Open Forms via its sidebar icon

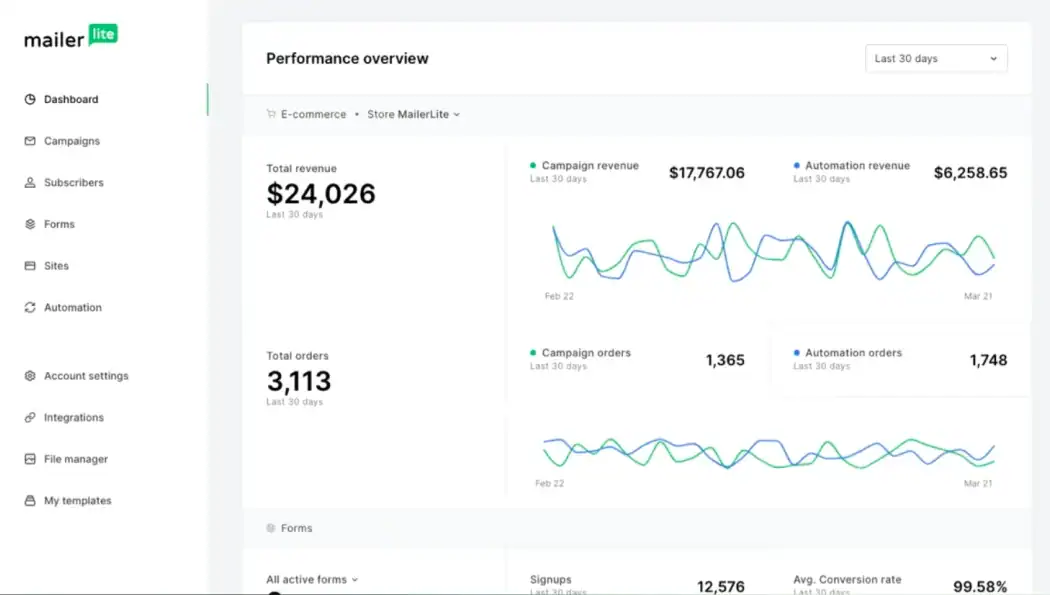click(x=30, y=224)
